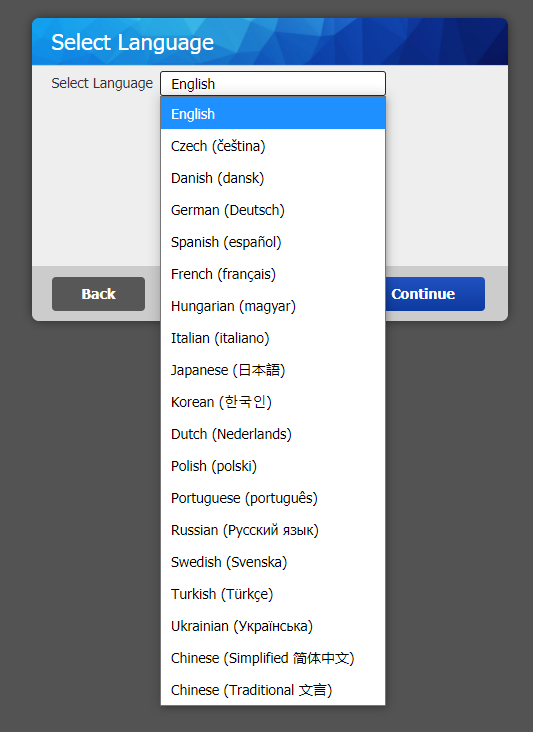533x732 pixels.
Task: Select Chinese Simplified option
Action: click(x=273, y=658)
